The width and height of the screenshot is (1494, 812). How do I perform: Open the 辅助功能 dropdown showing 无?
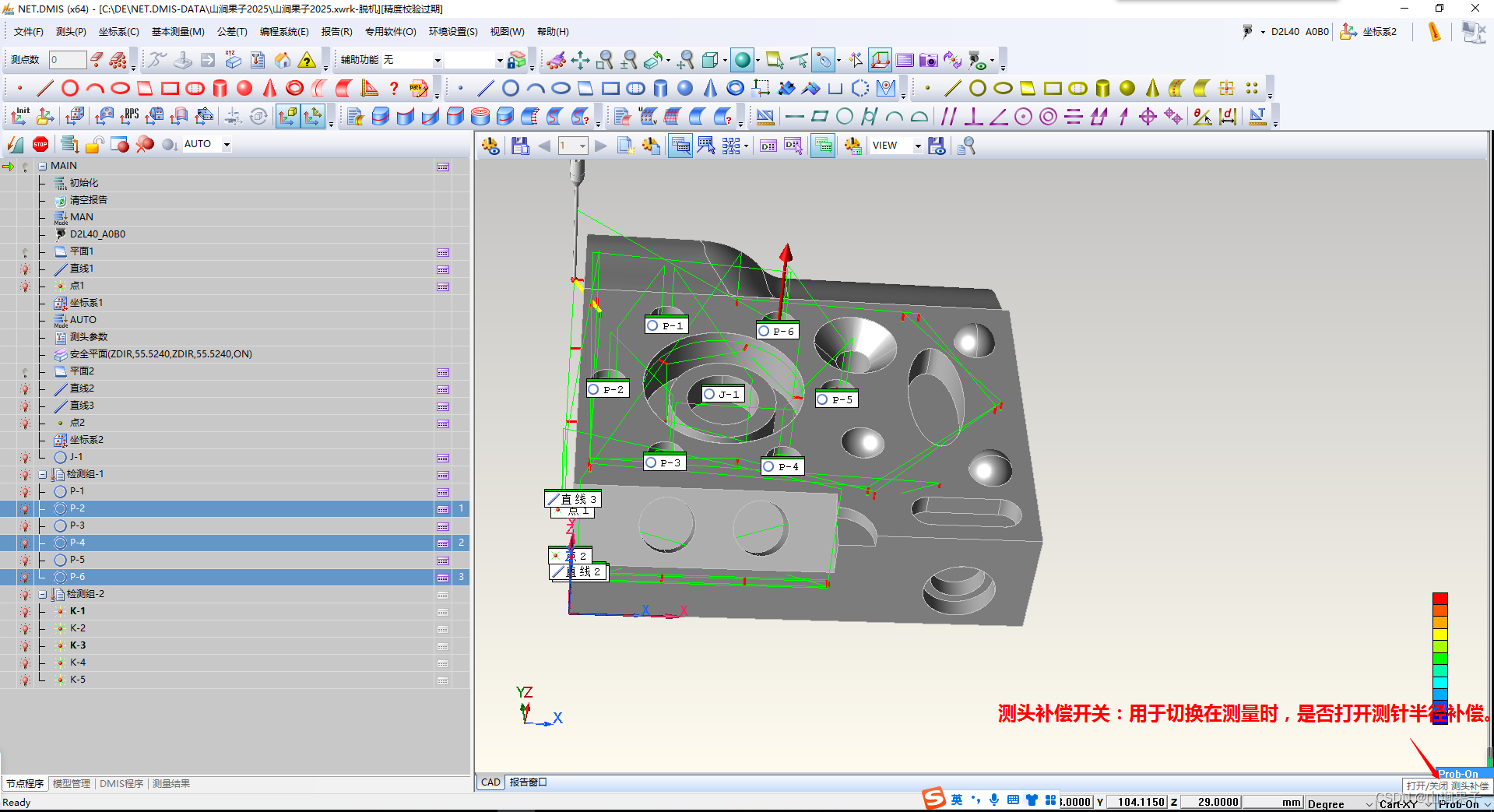coord(438,60)
